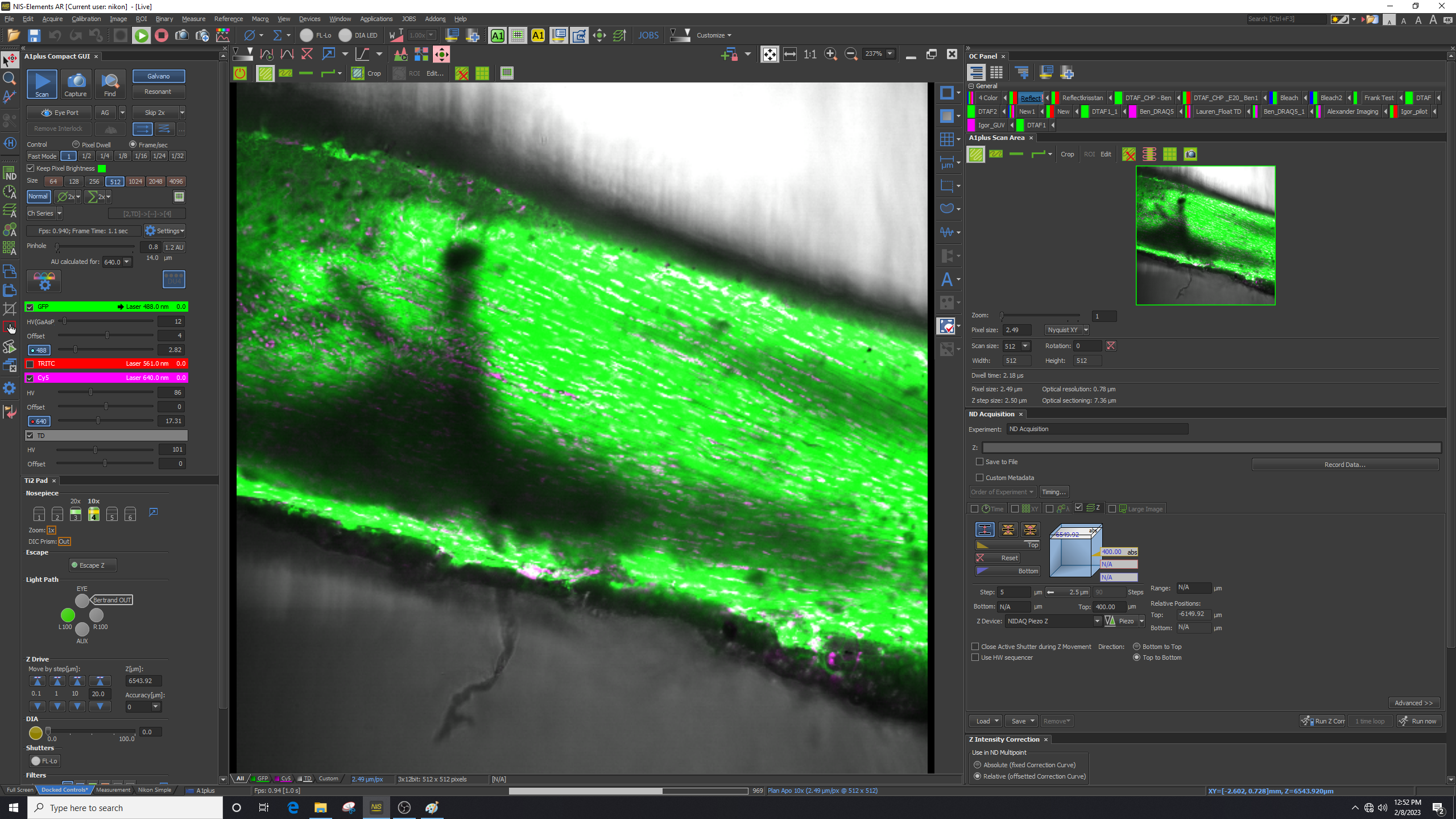The image size is (1456, 819).
Task: Enable the TRITC channel checkbox
Action: [31, 363]
